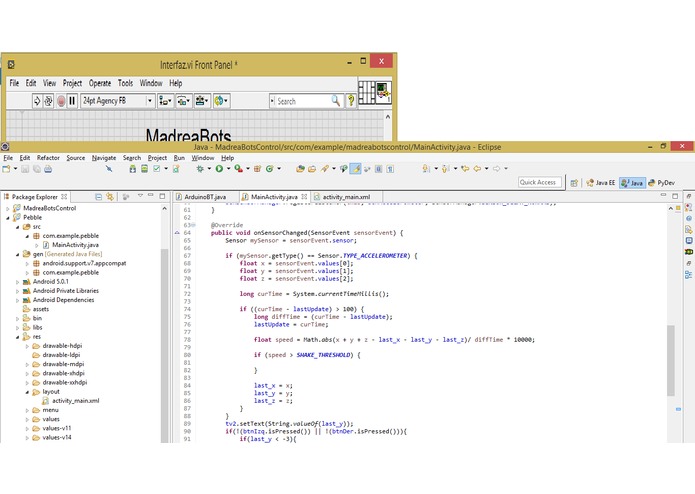Click the Debug bug icon in Eclipse
The image size is (695, 494).
point(200,169)
